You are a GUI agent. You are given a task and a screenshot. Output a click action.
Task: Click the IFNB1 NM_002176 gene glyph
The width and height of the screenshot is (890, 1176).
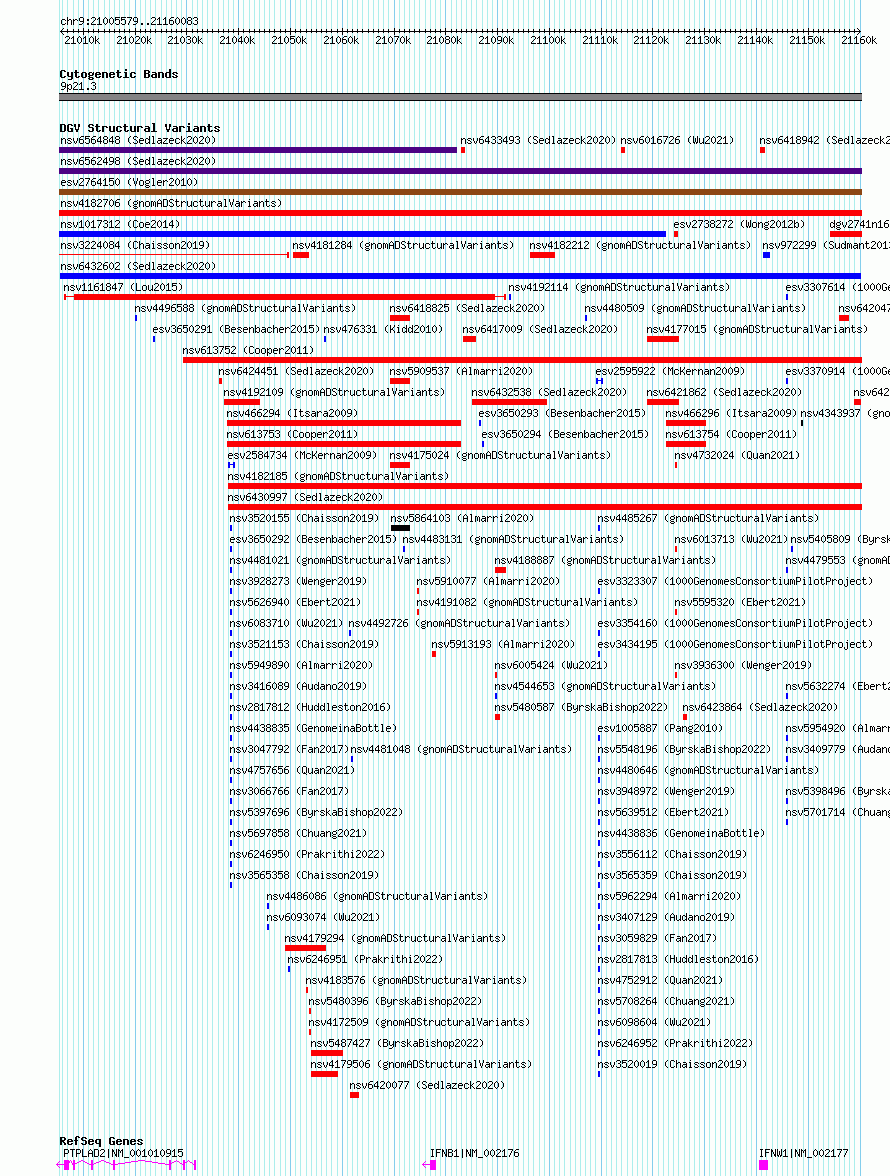(430, 1165)
